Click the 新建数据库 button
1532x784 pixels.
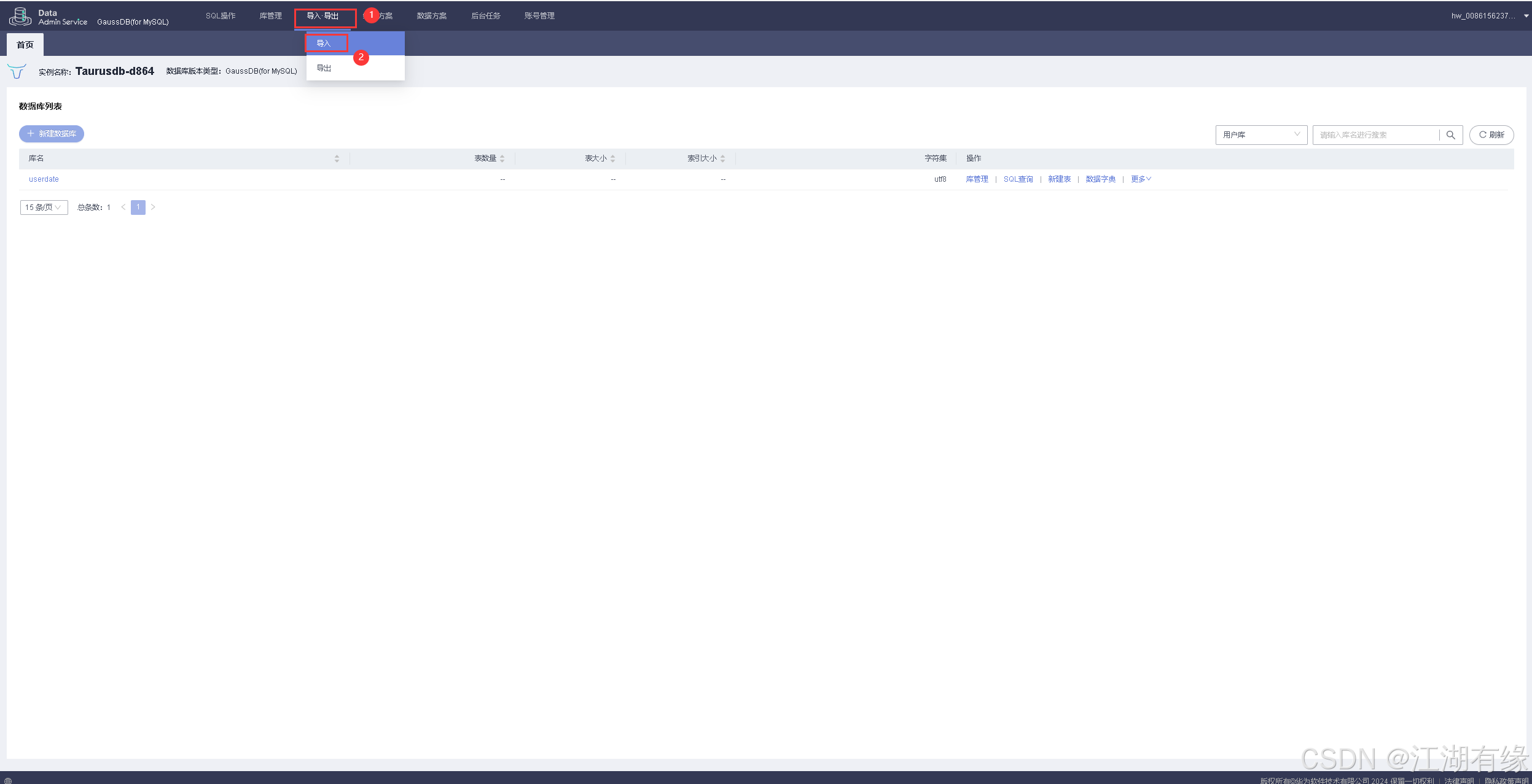pos(52,134)
